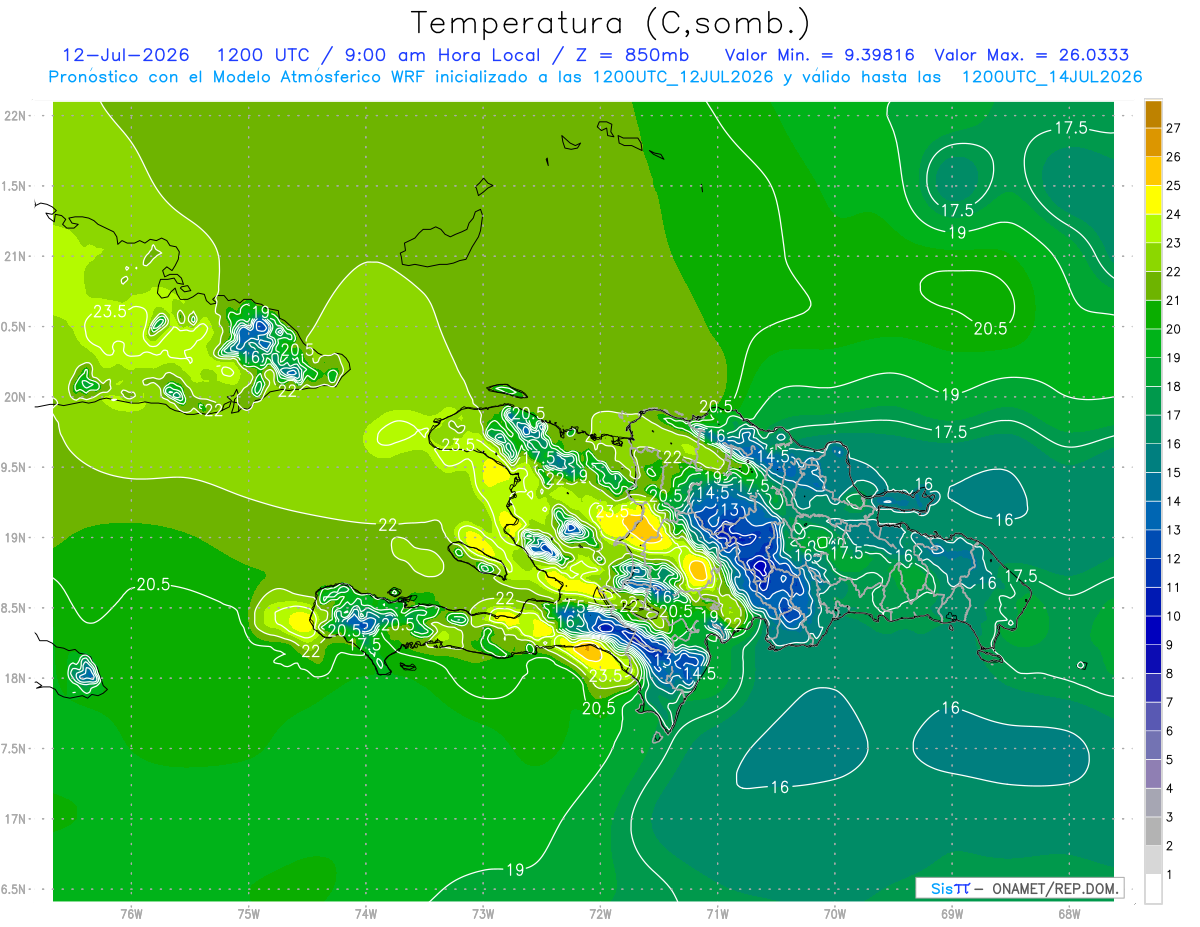Viewport: 1200px width, 927px height.
Task: Click the "70W" longitude axis label
Action: coord(835,914)
